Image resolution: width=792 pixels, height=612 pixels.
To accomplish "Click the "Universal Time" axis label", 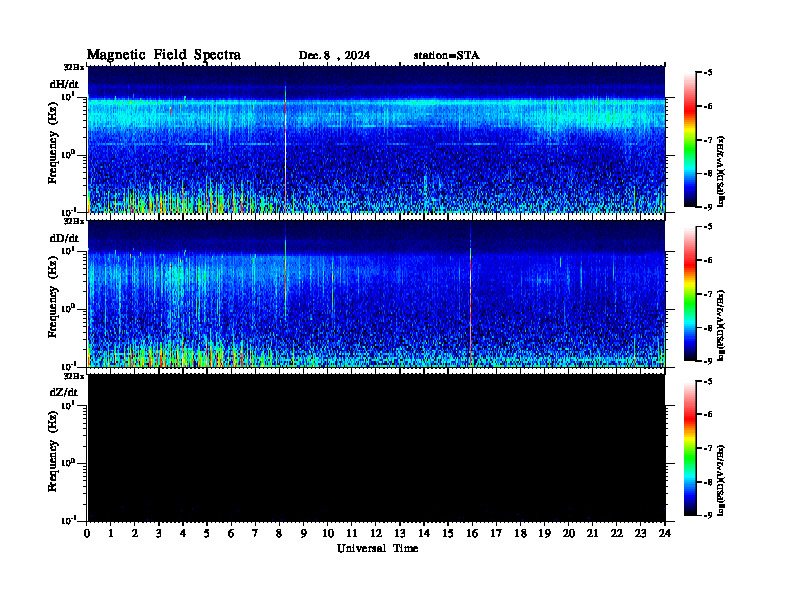I will pyautogui.click(x=377, y=548).
